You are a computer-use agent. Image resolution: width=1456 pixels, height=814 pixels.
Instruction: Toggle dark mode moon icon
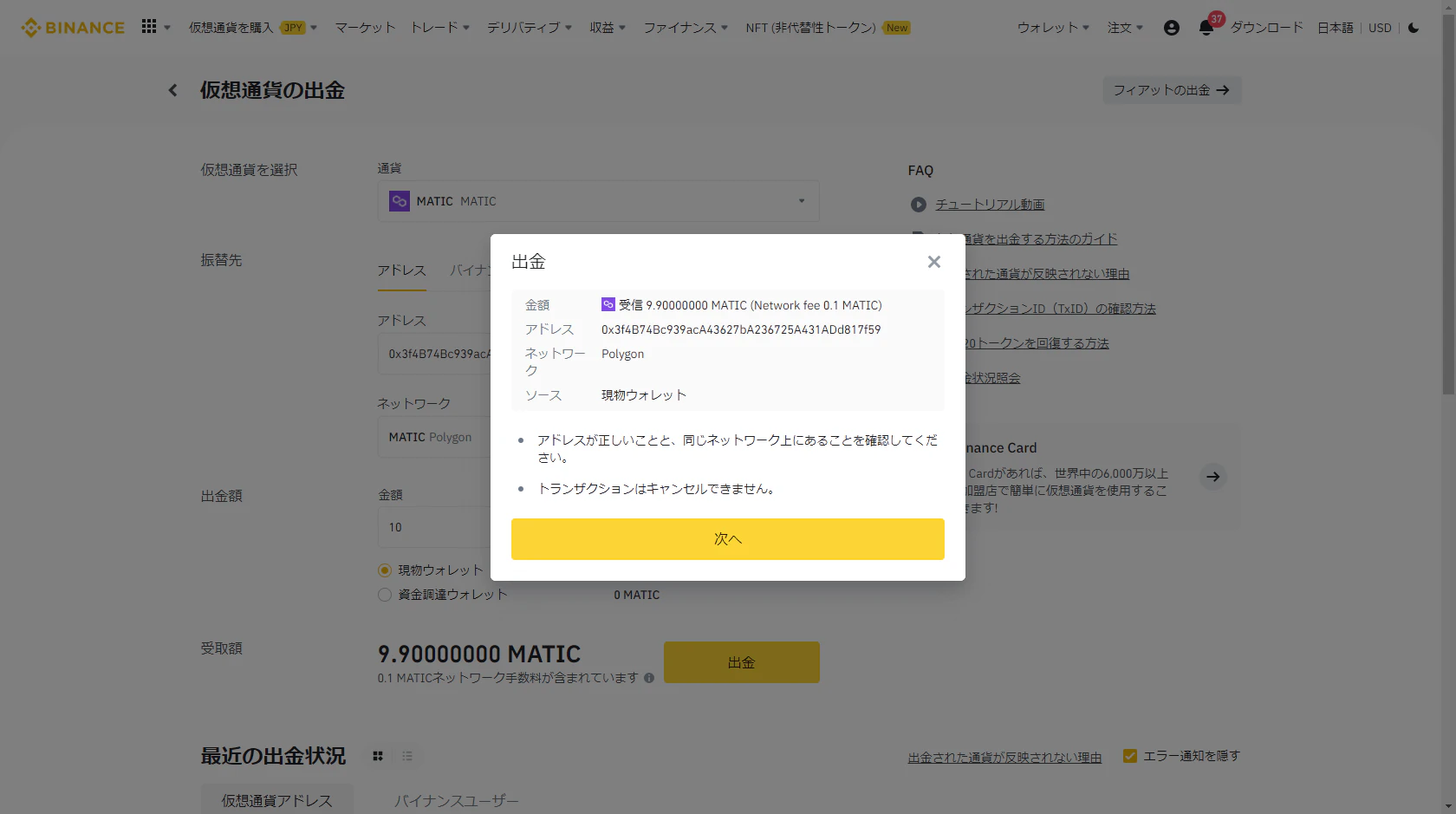(x=1414, y=28)
